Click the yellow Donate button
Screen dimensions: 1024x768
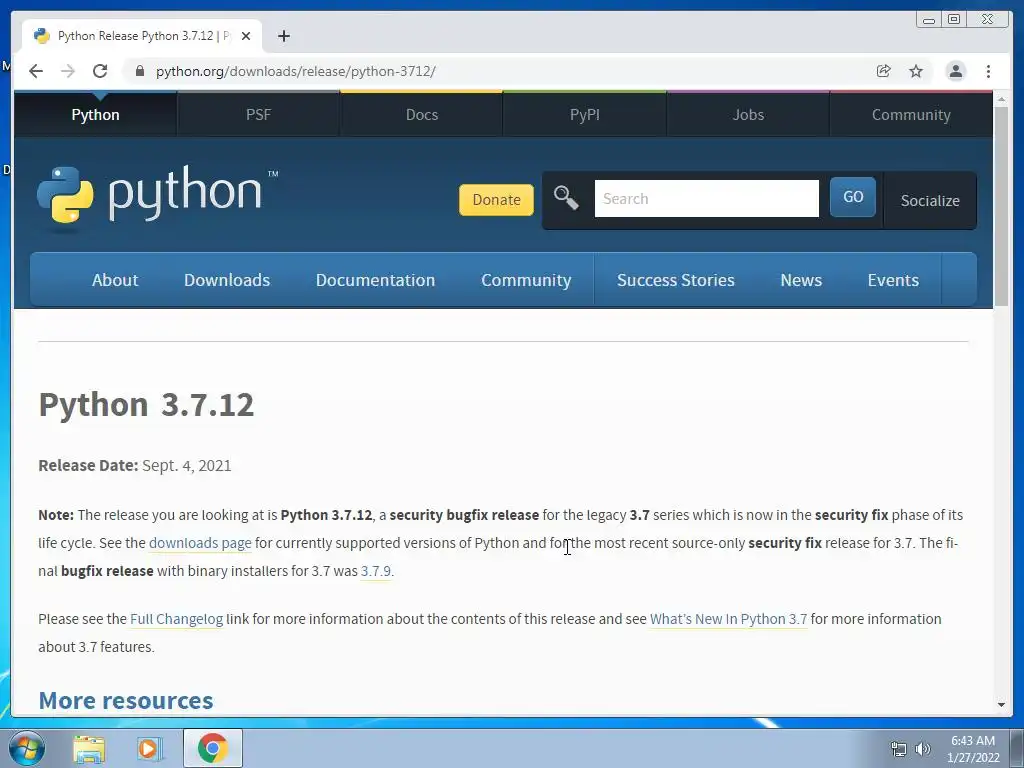pos(496,199)
